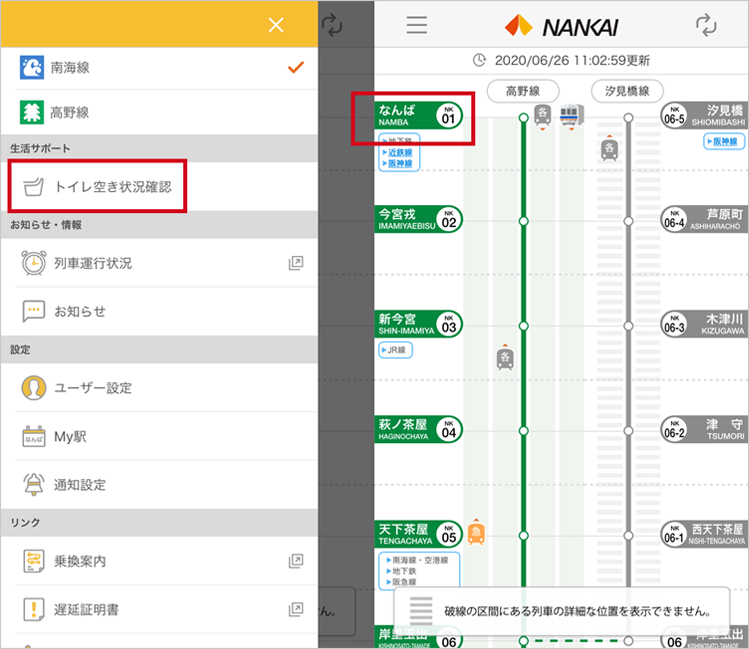
Task: Click the 破線の区間 notice message
Action: [562, 611]
